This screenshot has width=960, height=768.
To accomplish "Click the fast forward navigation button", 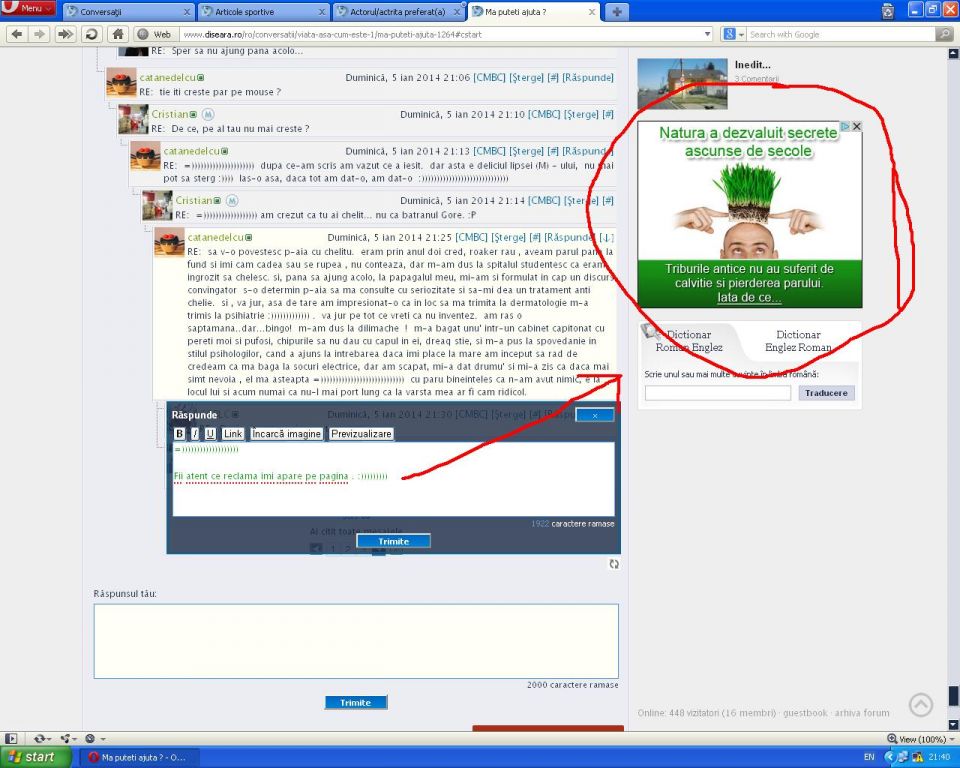I will click(x=65, y=34).
